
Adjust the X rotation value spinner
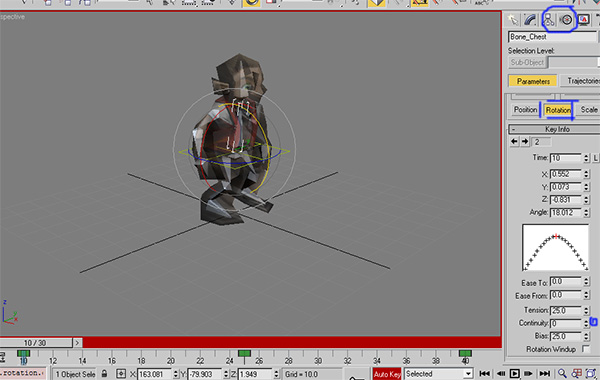click(586, 174)
